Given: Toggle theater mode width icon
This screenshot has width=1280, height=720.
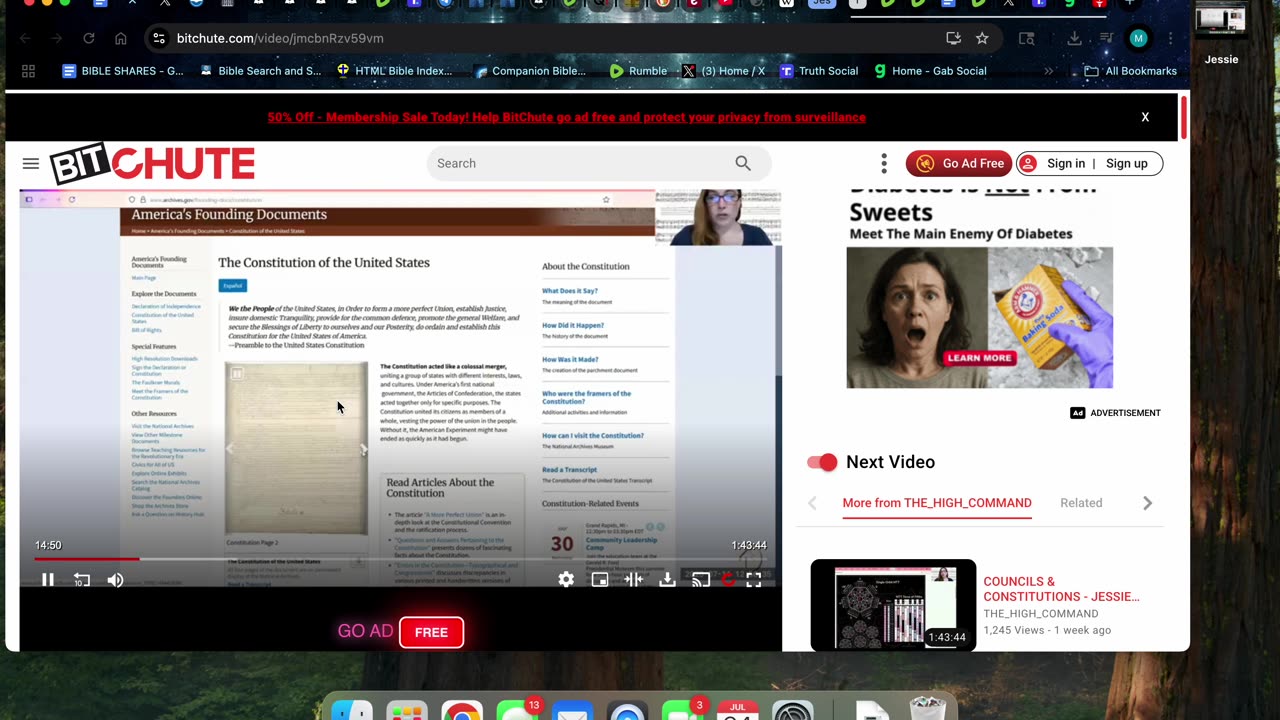Looking at the screenshot, I should [633, 580].
